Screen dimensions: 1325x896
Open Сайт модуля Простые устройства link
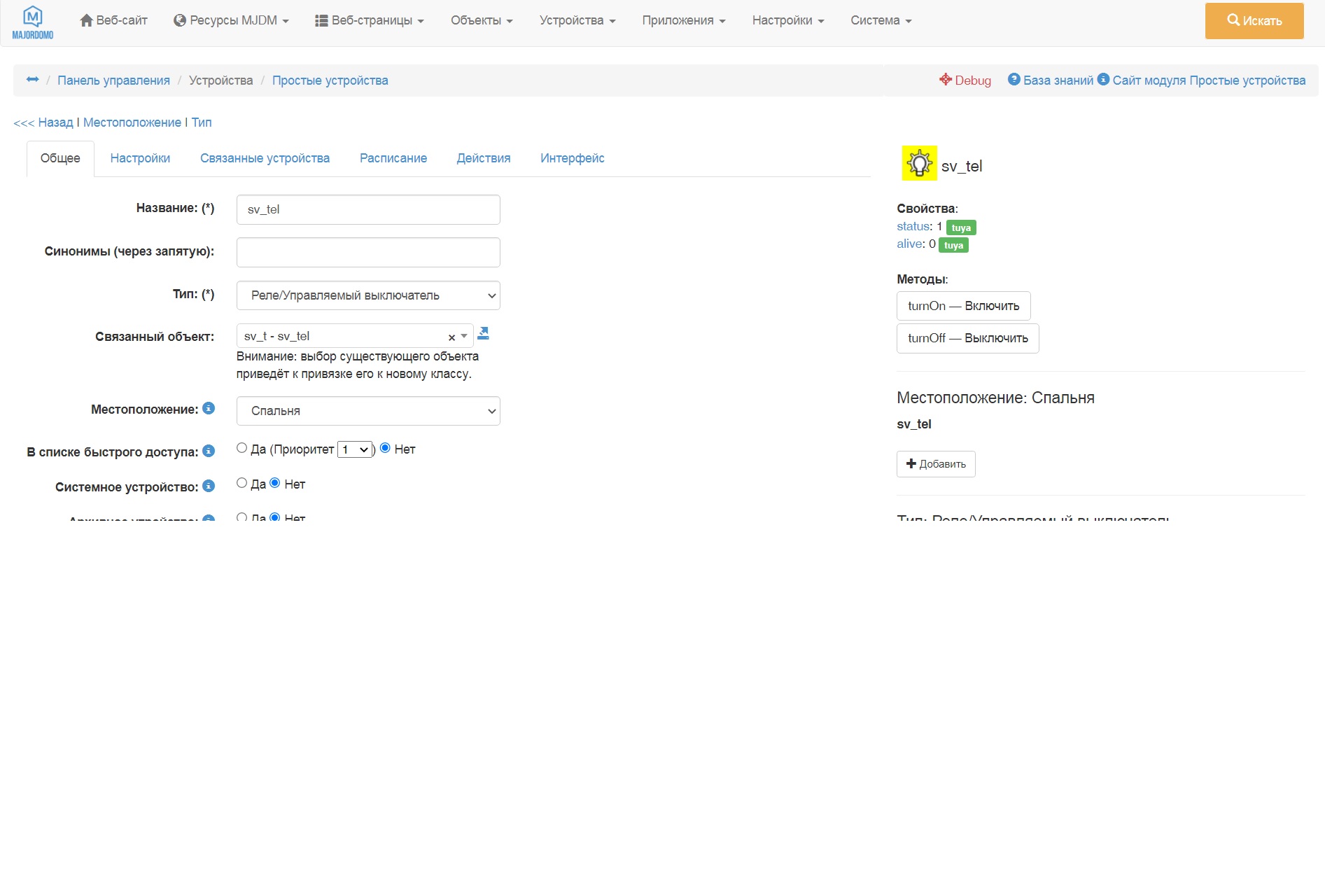pyautogui.click(x=1201, y=80)
